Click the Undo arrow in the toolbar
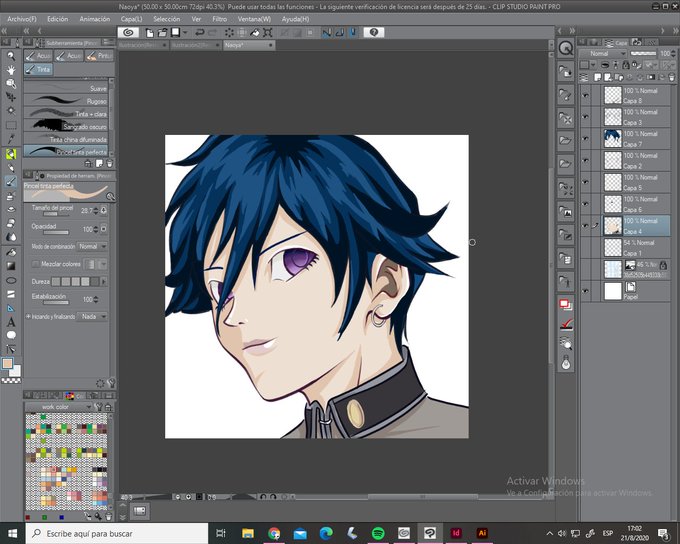The image size is (680, 544). tap(199, 33)
